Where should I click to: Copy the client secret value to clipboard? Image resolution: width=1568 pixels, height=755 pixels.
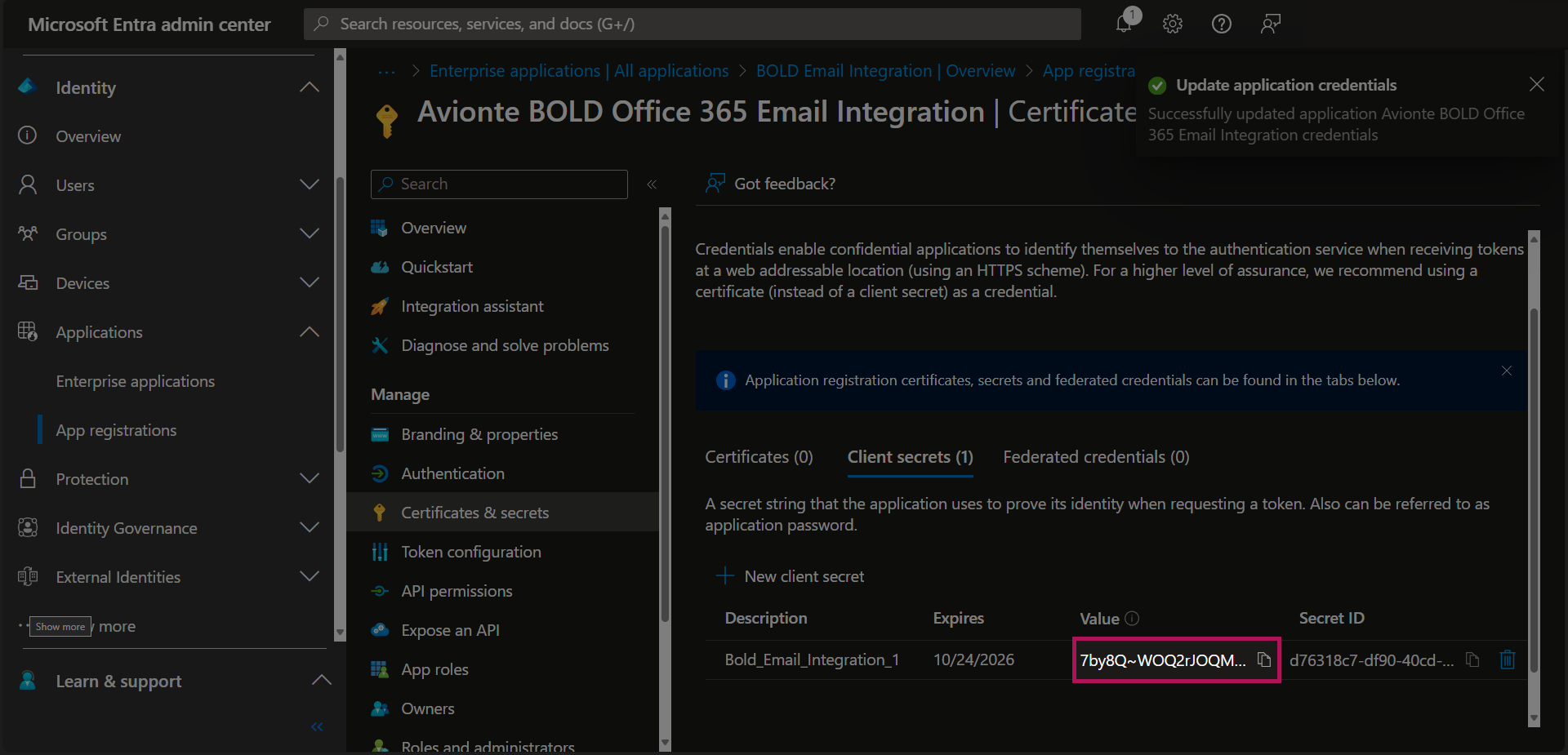[x=1263, y=660]
